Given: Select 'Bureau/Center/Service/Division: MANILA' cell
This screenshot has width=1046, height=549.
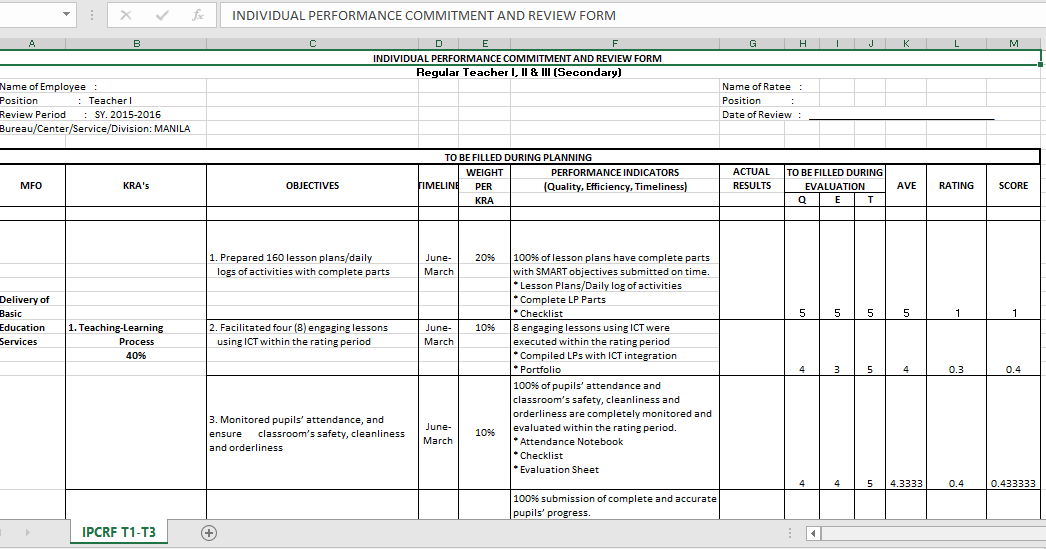Looking at the screenshot, I should (x=95, y=129).
